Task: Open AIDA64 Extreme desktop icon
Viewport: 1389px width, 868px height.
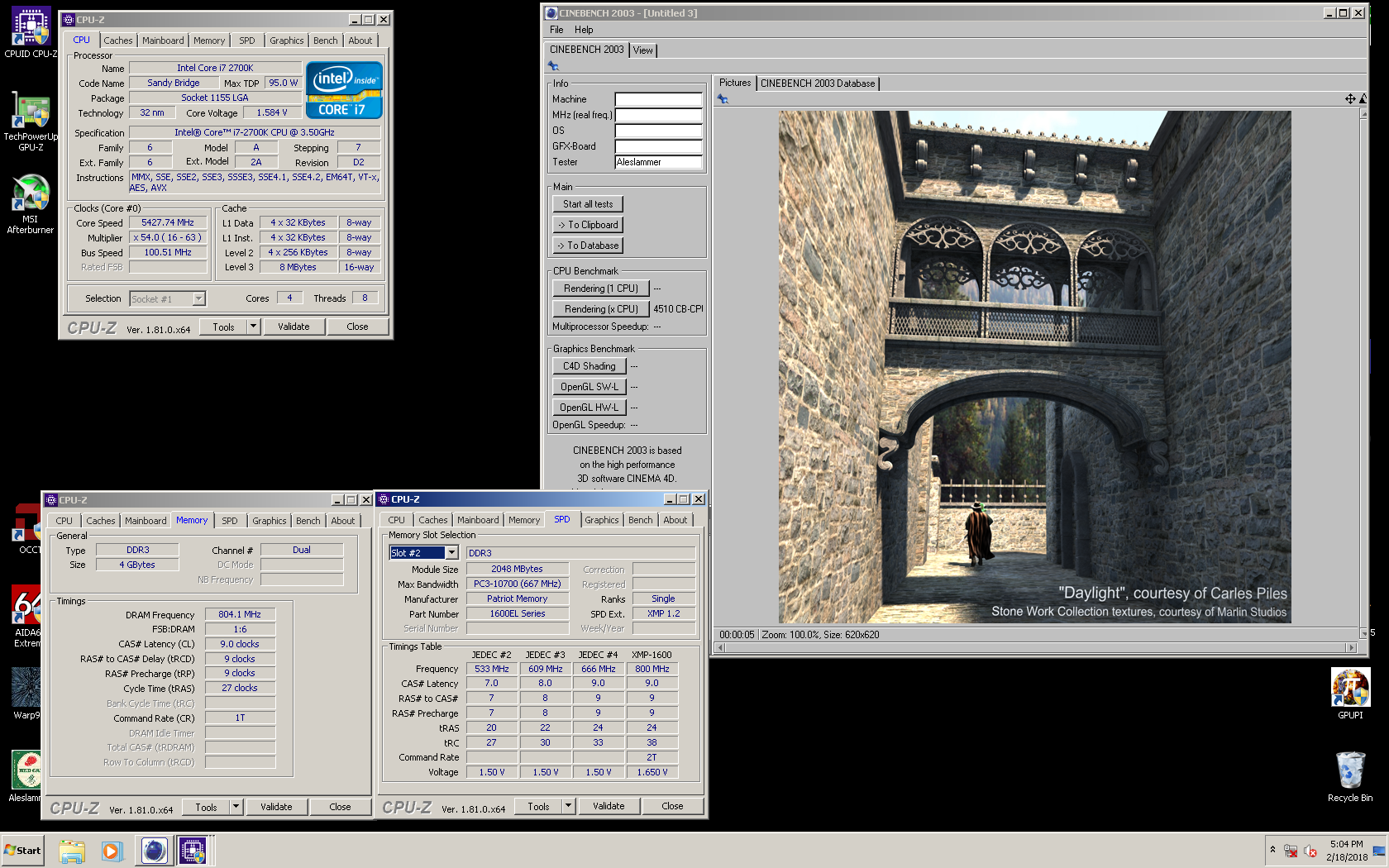Action: (26, 617)
